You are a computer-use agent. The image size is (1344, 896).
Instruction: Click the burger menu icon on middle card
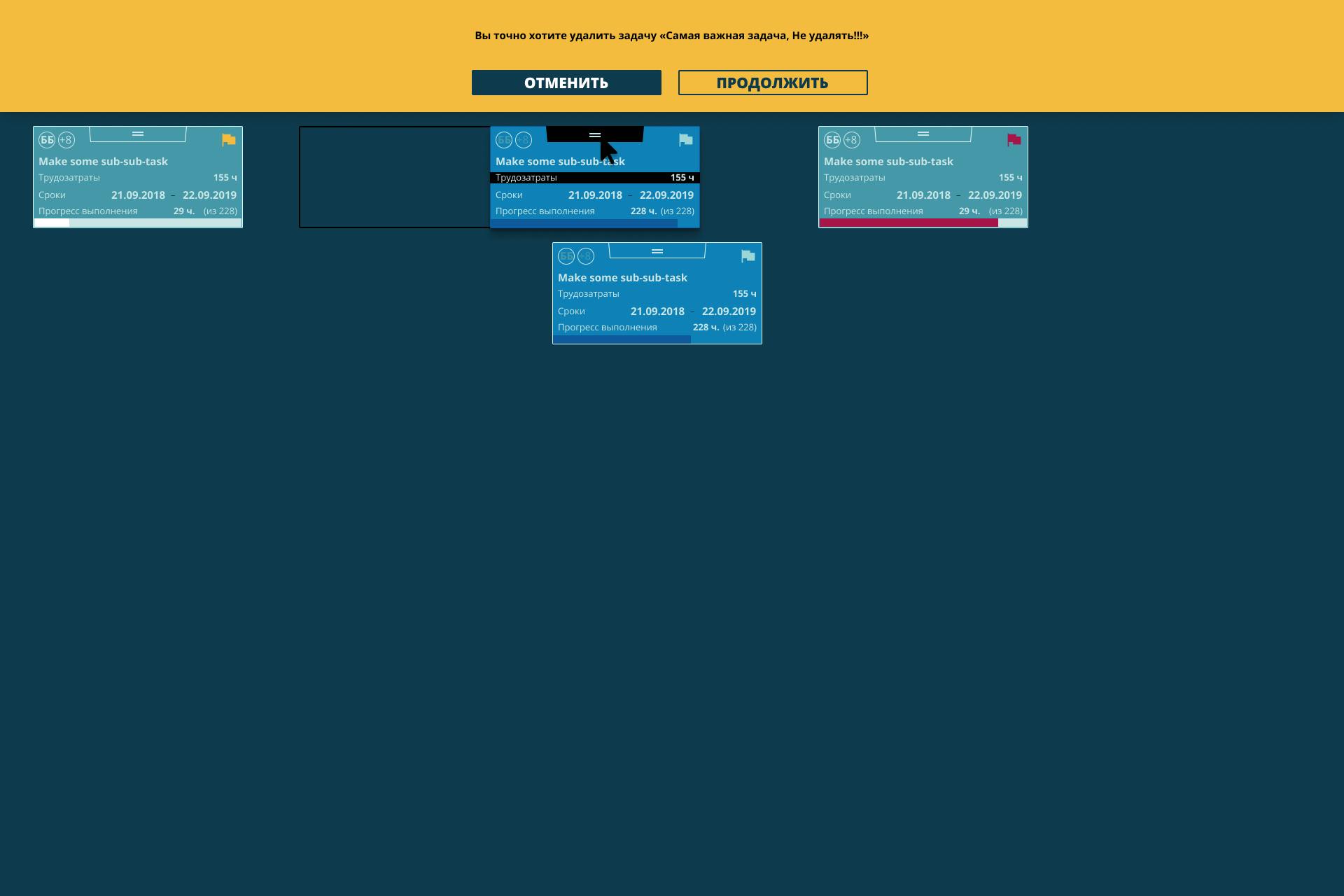click(595, 135)
